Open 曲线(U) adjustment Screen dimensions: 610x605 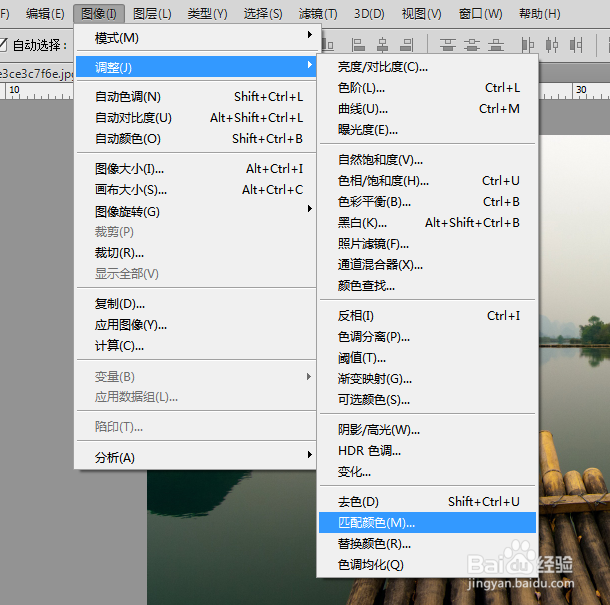tap(427, 109)
